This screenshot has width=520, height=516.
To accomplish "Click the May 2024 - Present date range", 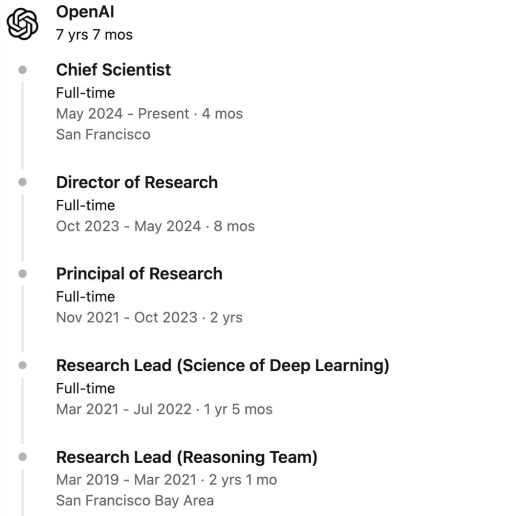I will pos(122,114).
